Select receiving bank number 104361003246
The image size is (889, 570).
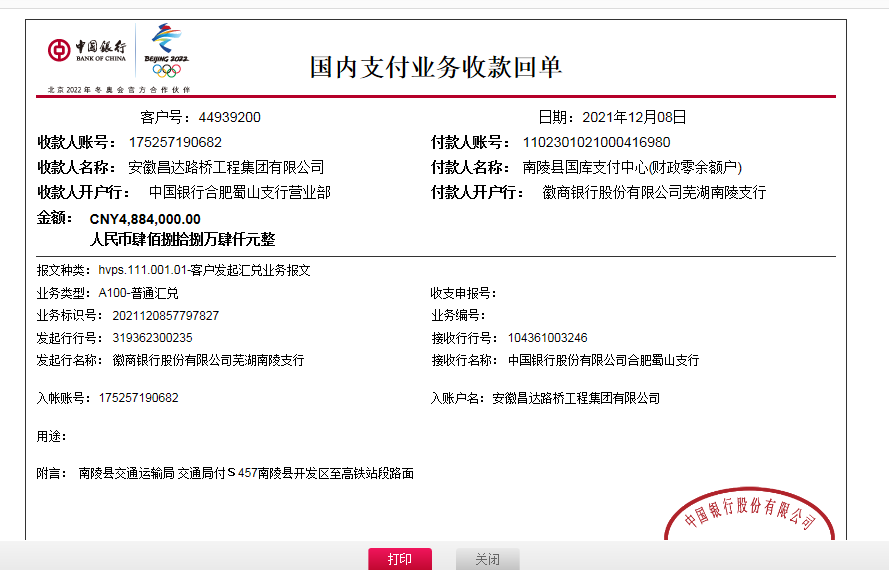[547, 338]
